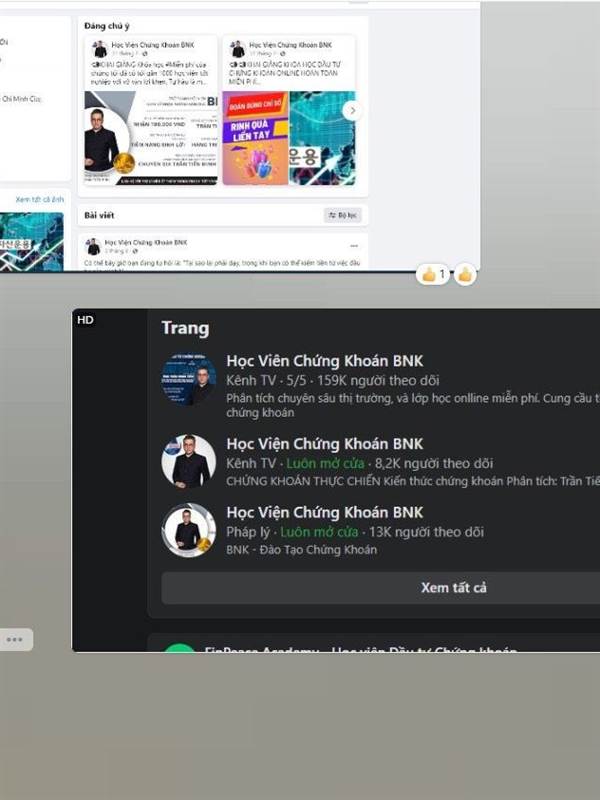The height and width of the screenshot is (800, 600).
Task: Open the page with 13K người theo dõi
Action: point(324,513)
